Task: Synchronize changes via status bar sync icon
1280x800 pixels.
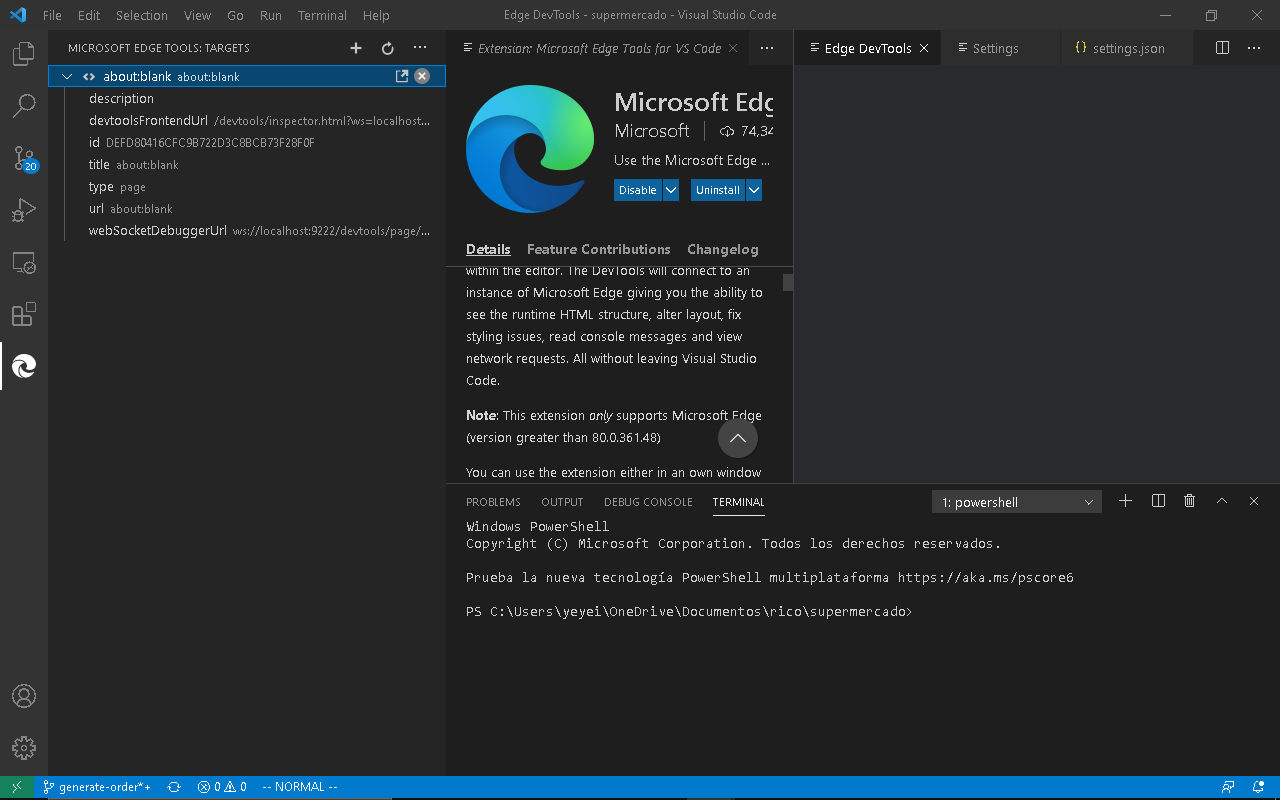Action: tap(174, 787)
